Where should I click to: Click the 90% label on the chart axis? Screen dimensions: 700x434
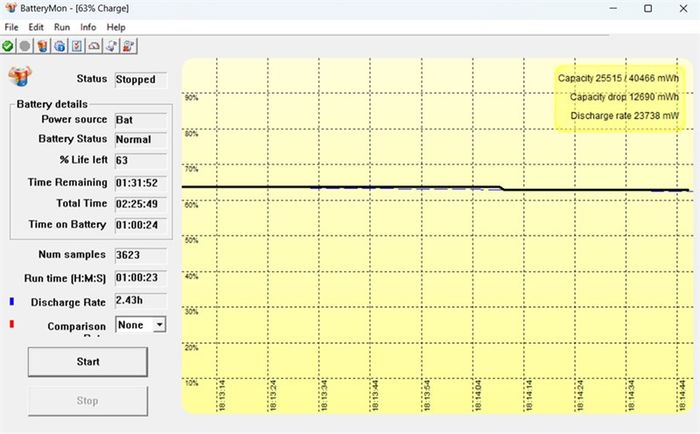coord(192,98)
